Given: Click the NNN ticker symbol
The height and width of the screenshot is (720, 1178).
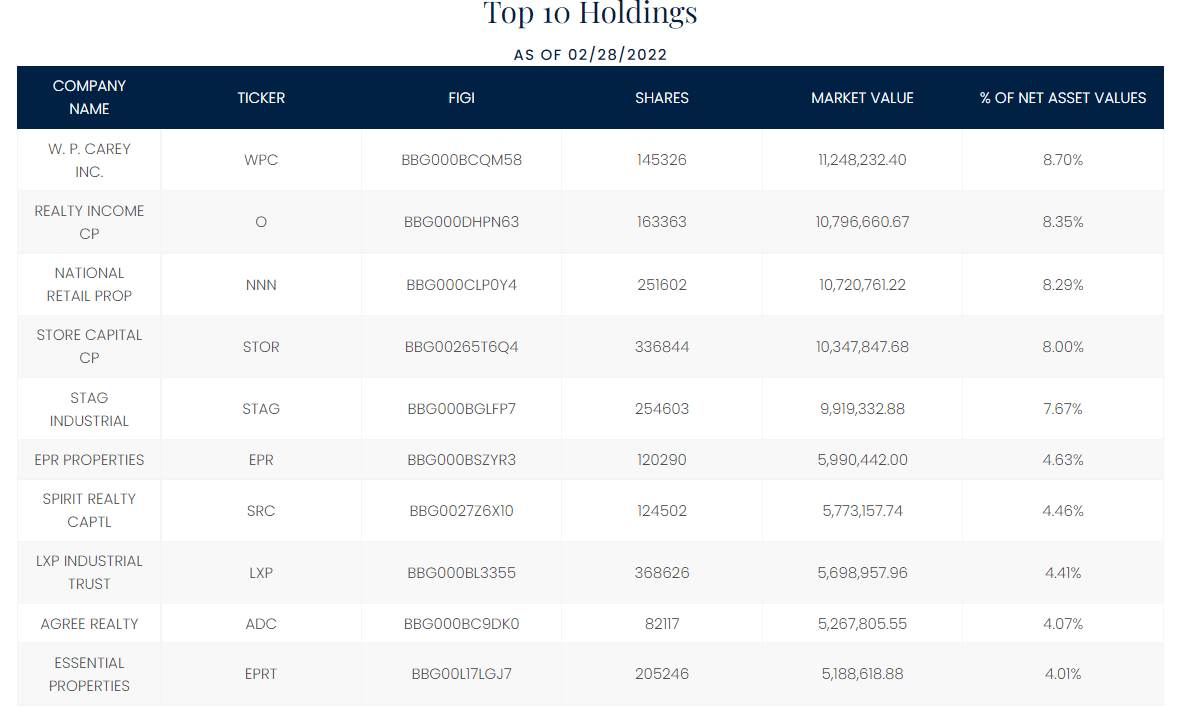Looking at the screenshot, I should pyautogui.click(x=261, y=285).
